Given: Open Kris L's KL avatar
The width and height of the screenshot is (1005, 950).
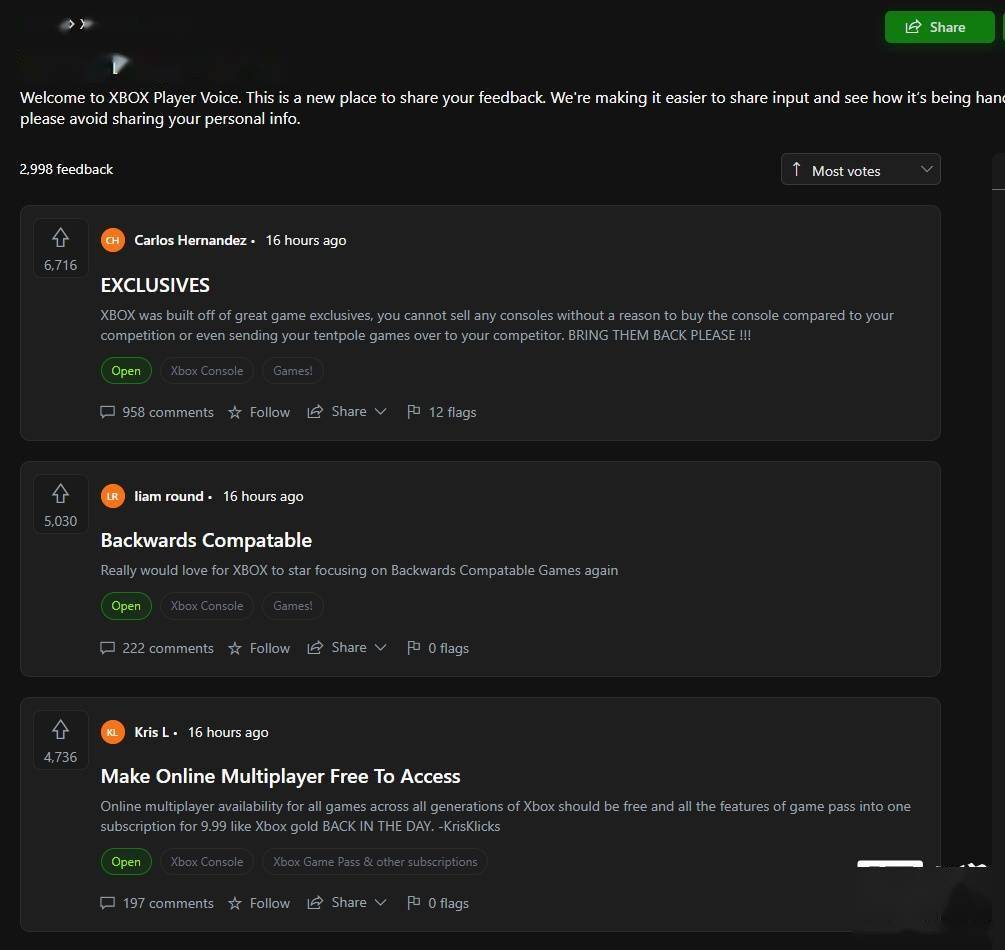Looking at the screenshot, I should point(113,732).
